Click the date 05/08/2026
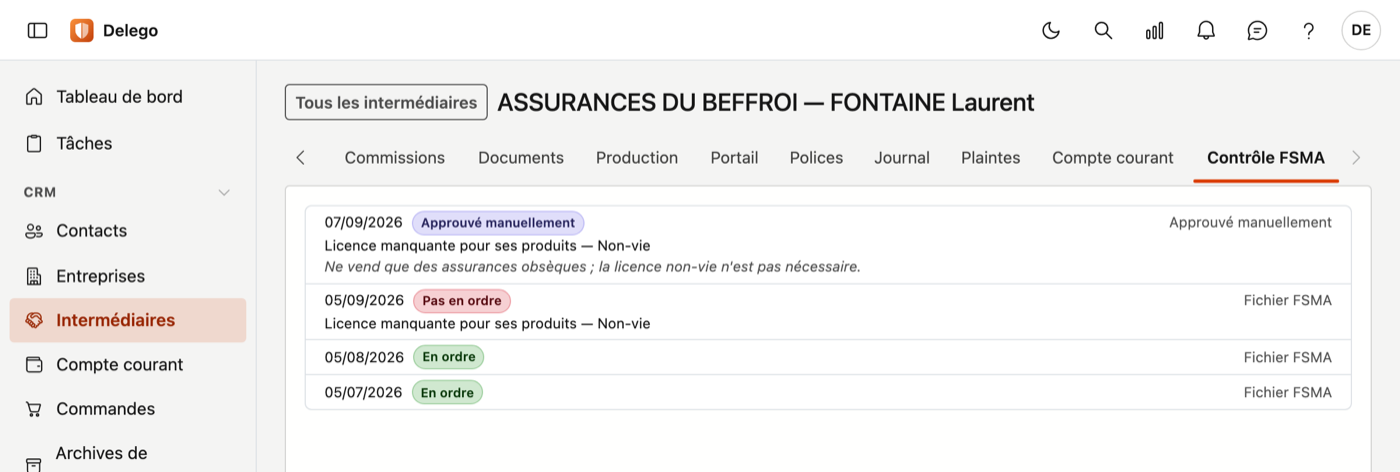The width and height of the screenshot is (1400, 472). [364, 357]
